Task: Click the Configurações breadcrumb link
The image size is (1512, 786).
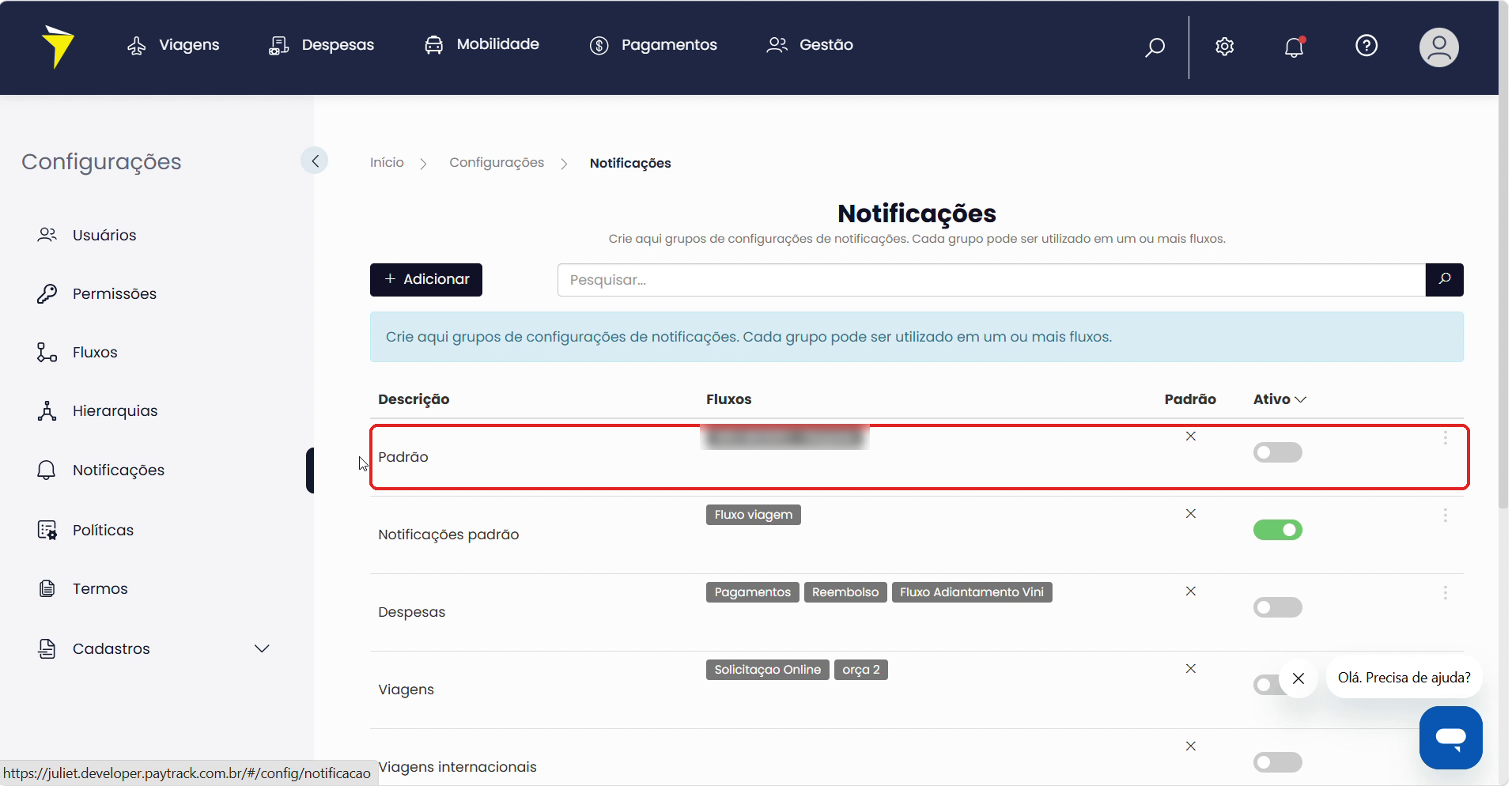Action: click(x=497, y=162)
